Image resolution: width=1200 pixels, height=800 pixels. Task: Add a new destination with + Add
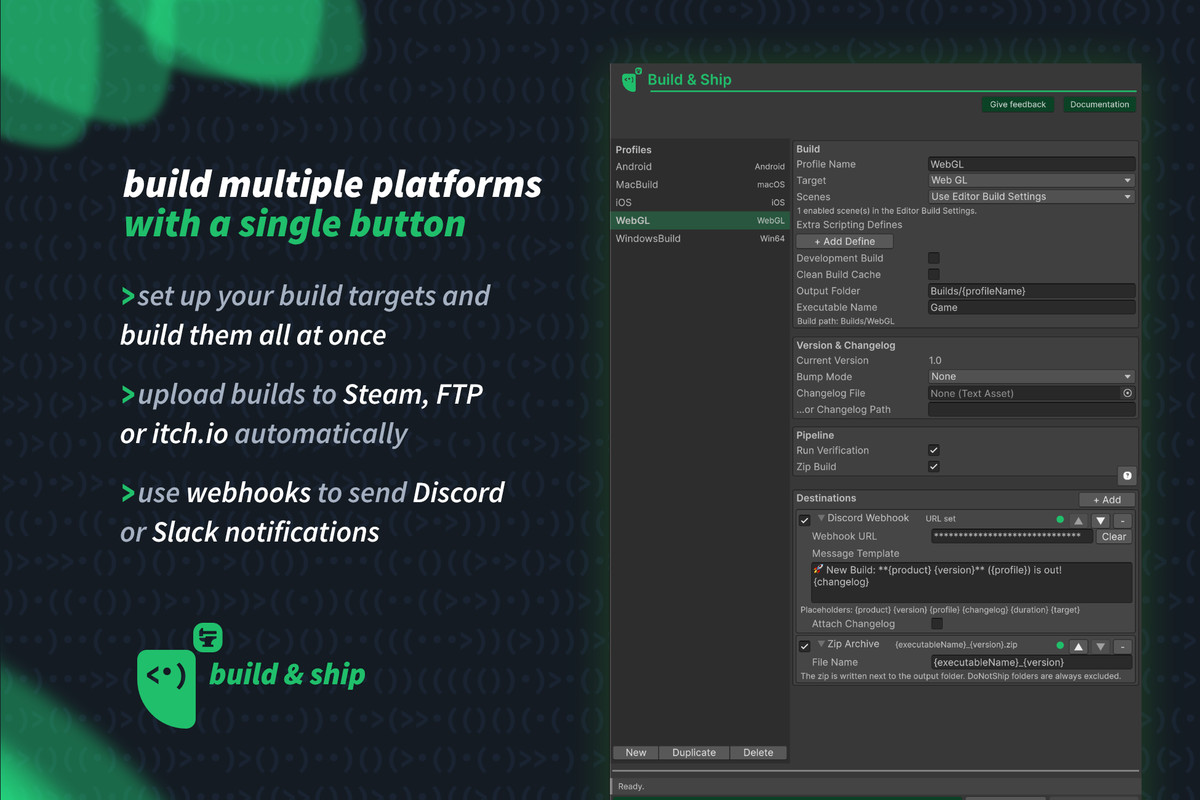[1107, 499]
